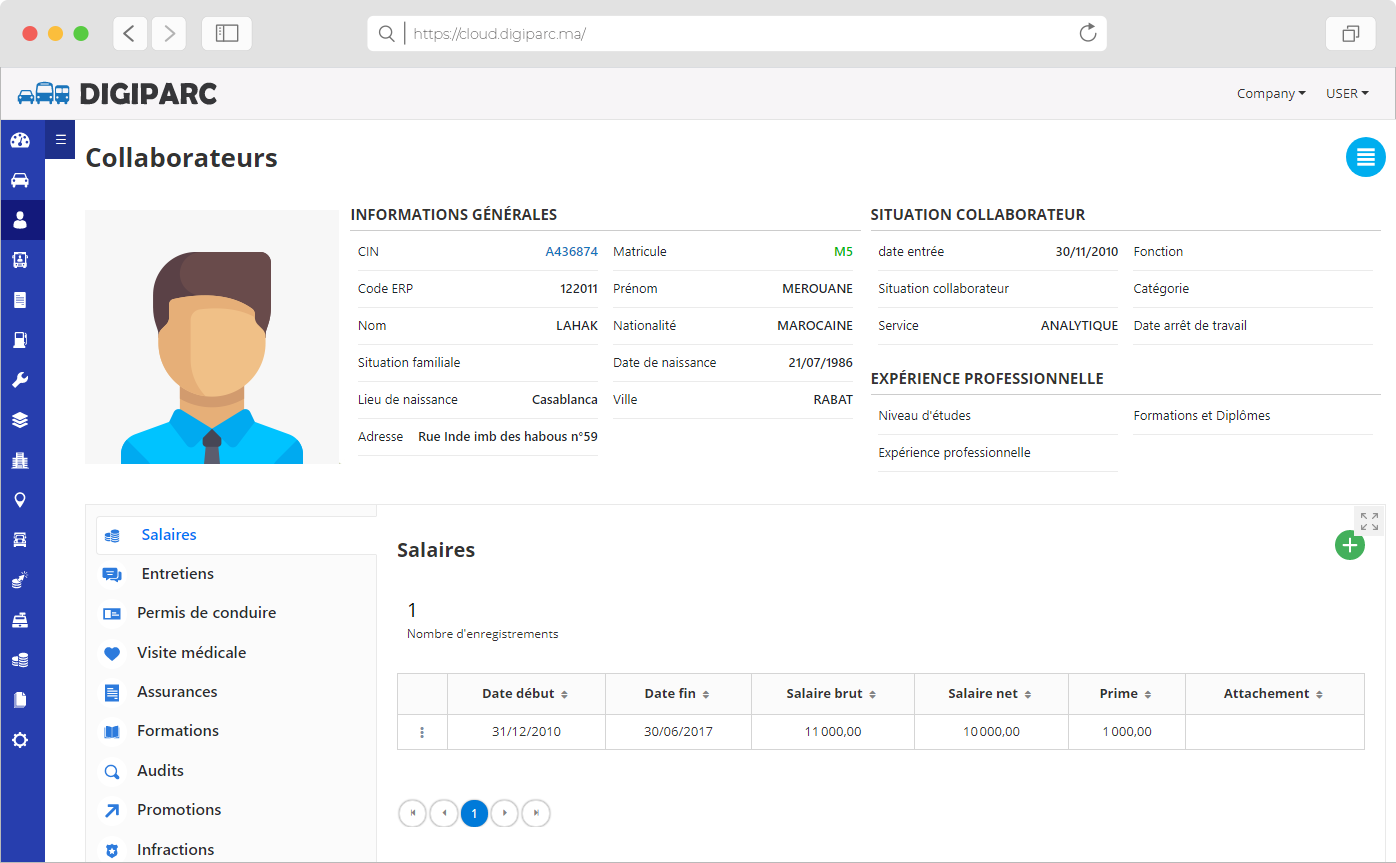The height and width of the screenshot is (863, 1396).
Task: Open the settings gear icon in sidebar
Action: (x=20, y=740)
